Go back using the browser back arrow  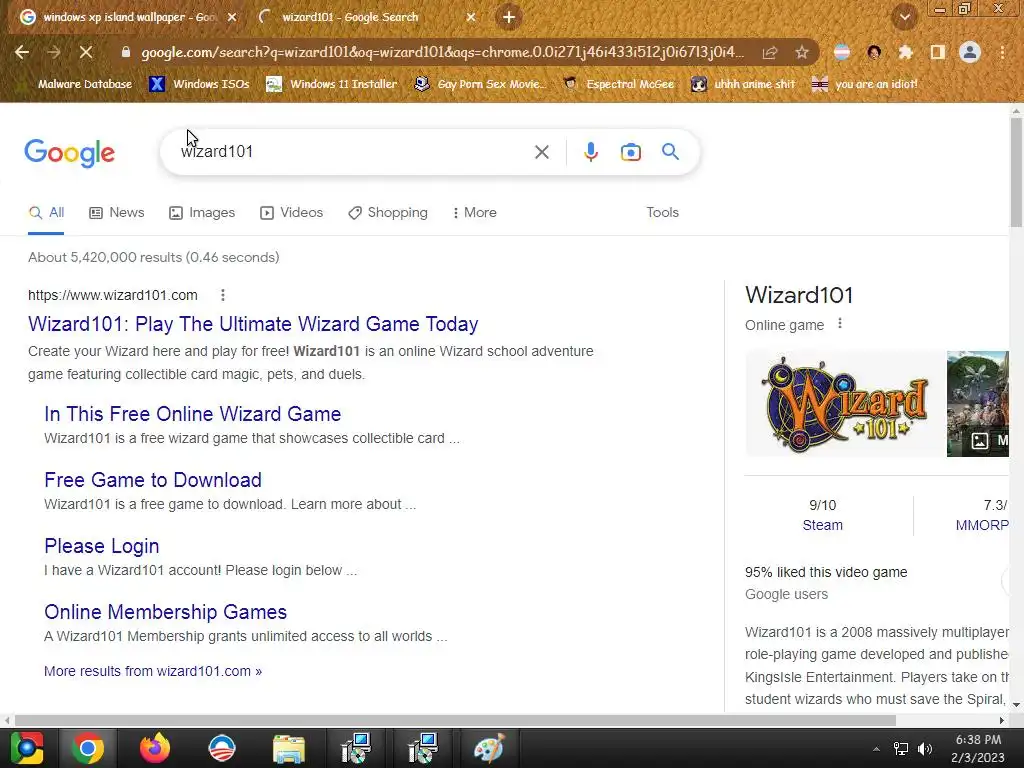(x=22, y=52)
